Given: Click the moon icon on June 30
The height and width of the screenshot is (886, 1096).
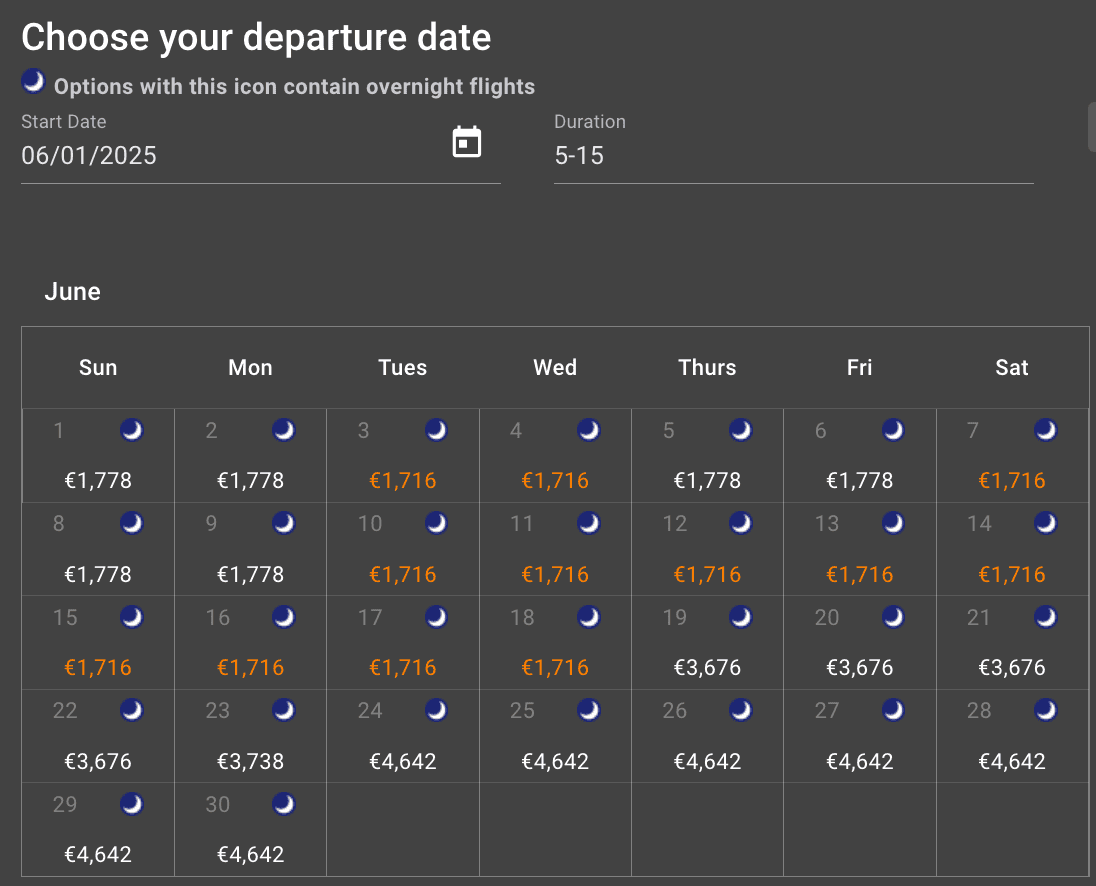Looking at the screenshot, I should tap(284, 804).
